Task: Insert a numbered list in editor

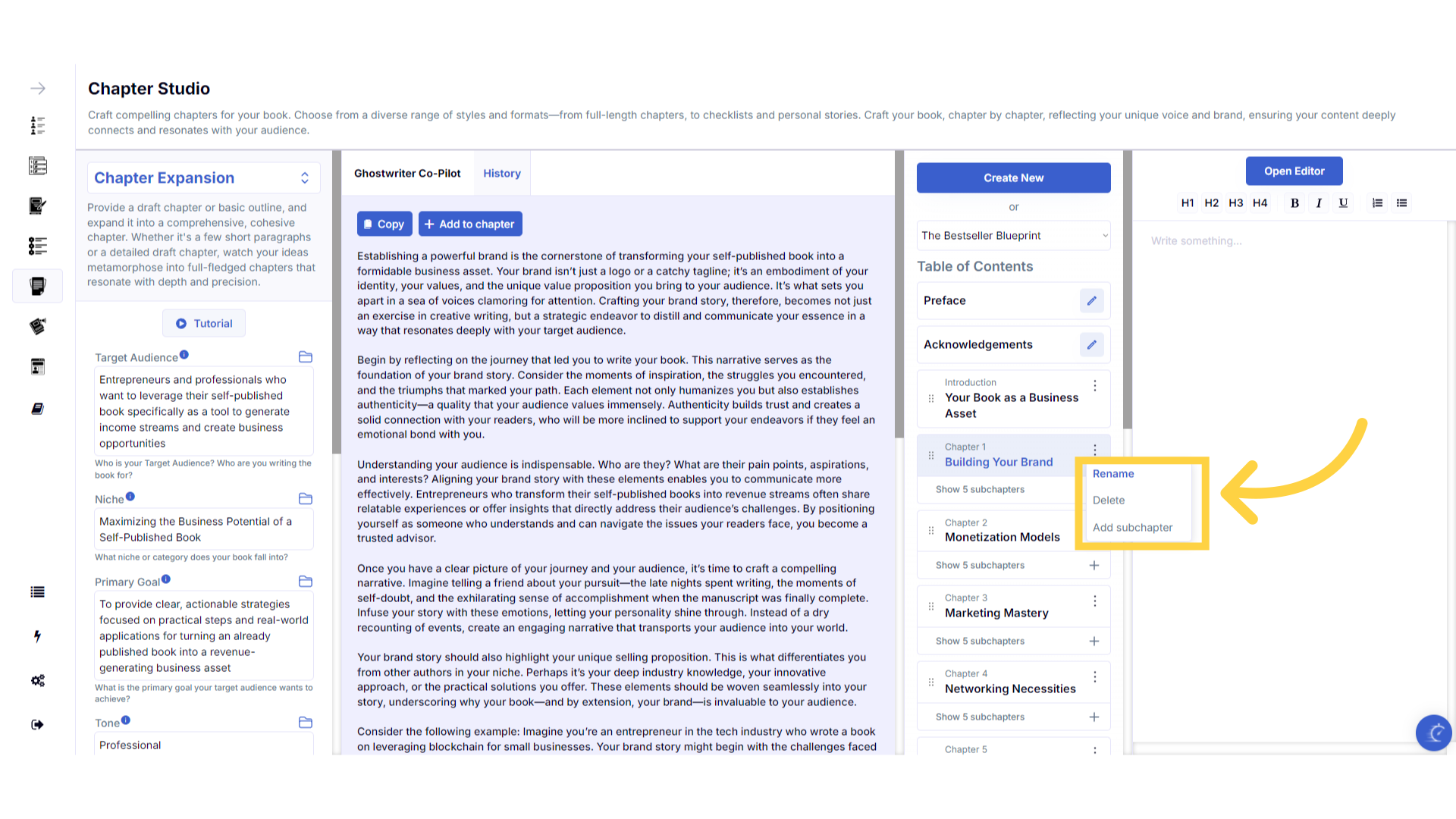Action: (x=1377, y=203)
